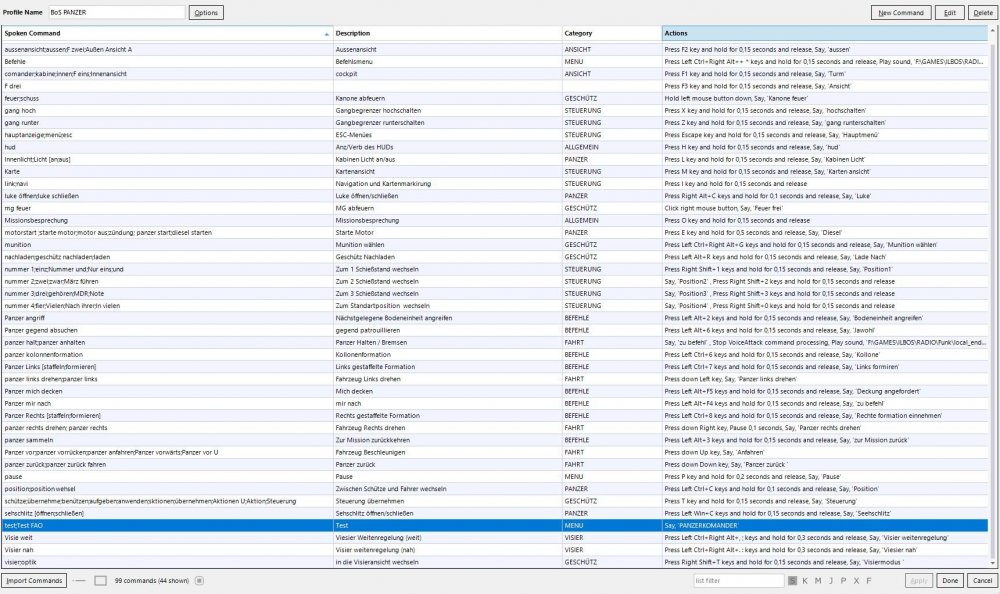This screenshot has height=594, width=1000.
Task: Sort list by Description column header
Action: click(x=445, y=34)
